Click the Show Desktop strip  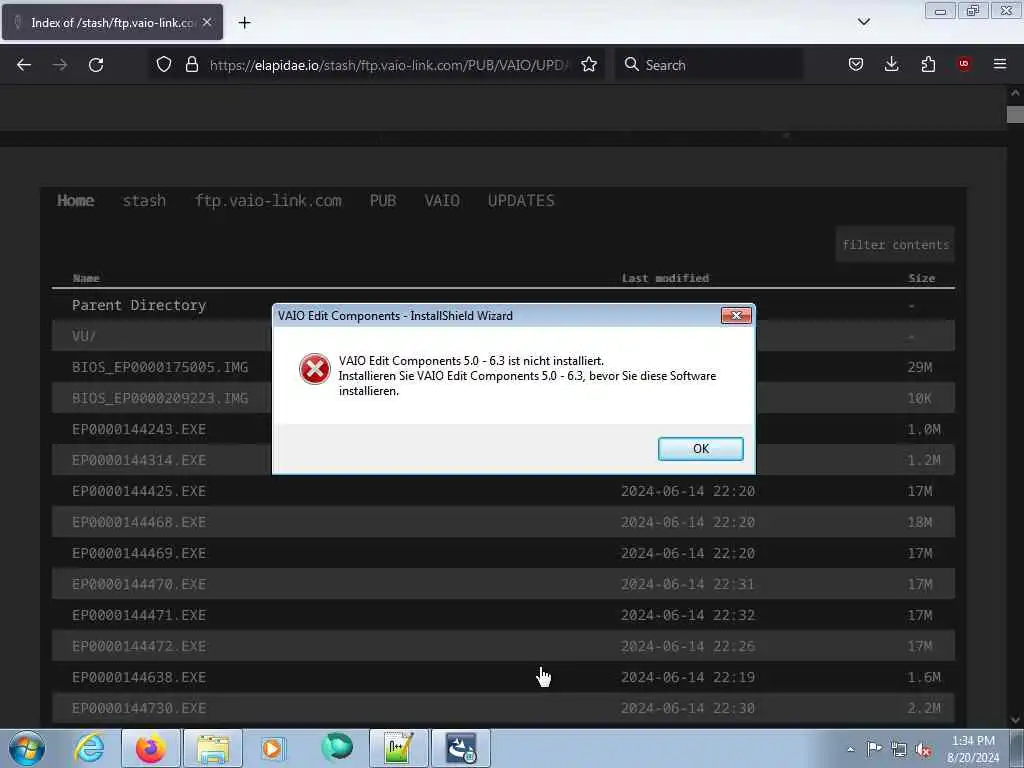(x=1017, y=748)
